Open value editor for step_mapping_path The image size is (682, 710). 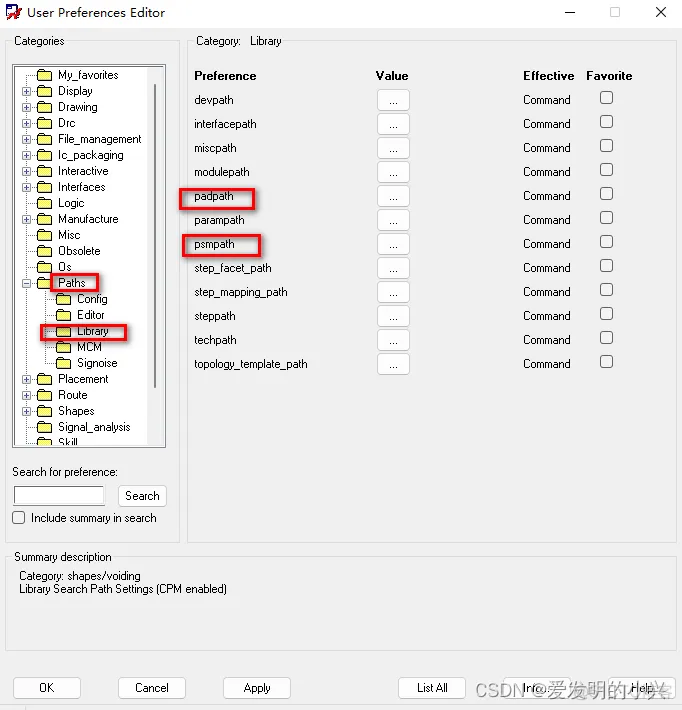[x=393, y=292]
